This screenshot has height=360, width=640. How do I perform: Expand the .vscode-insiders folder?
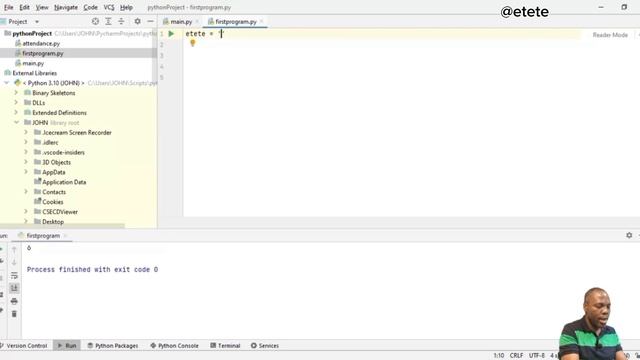click(x=26, y=152)
